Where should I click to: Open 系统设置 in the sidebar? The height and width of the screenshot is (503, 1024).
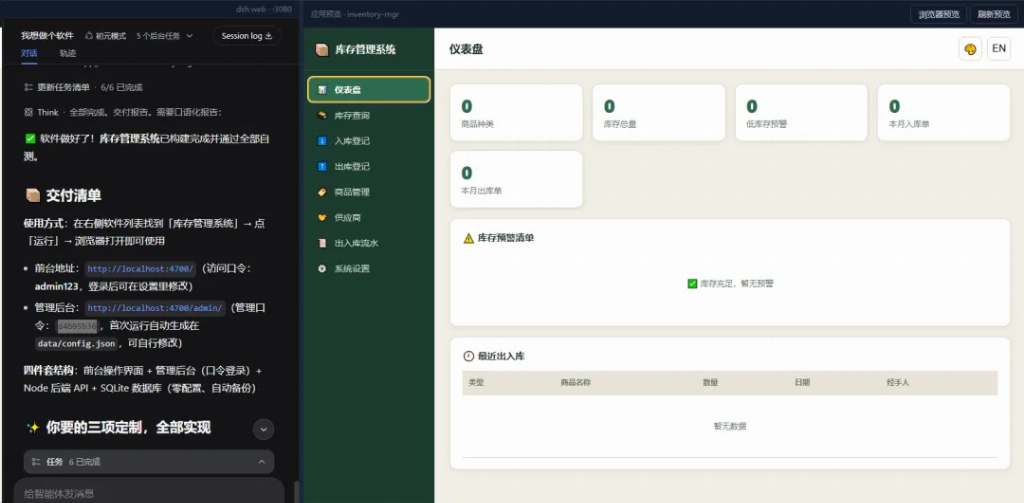(368, 268)
